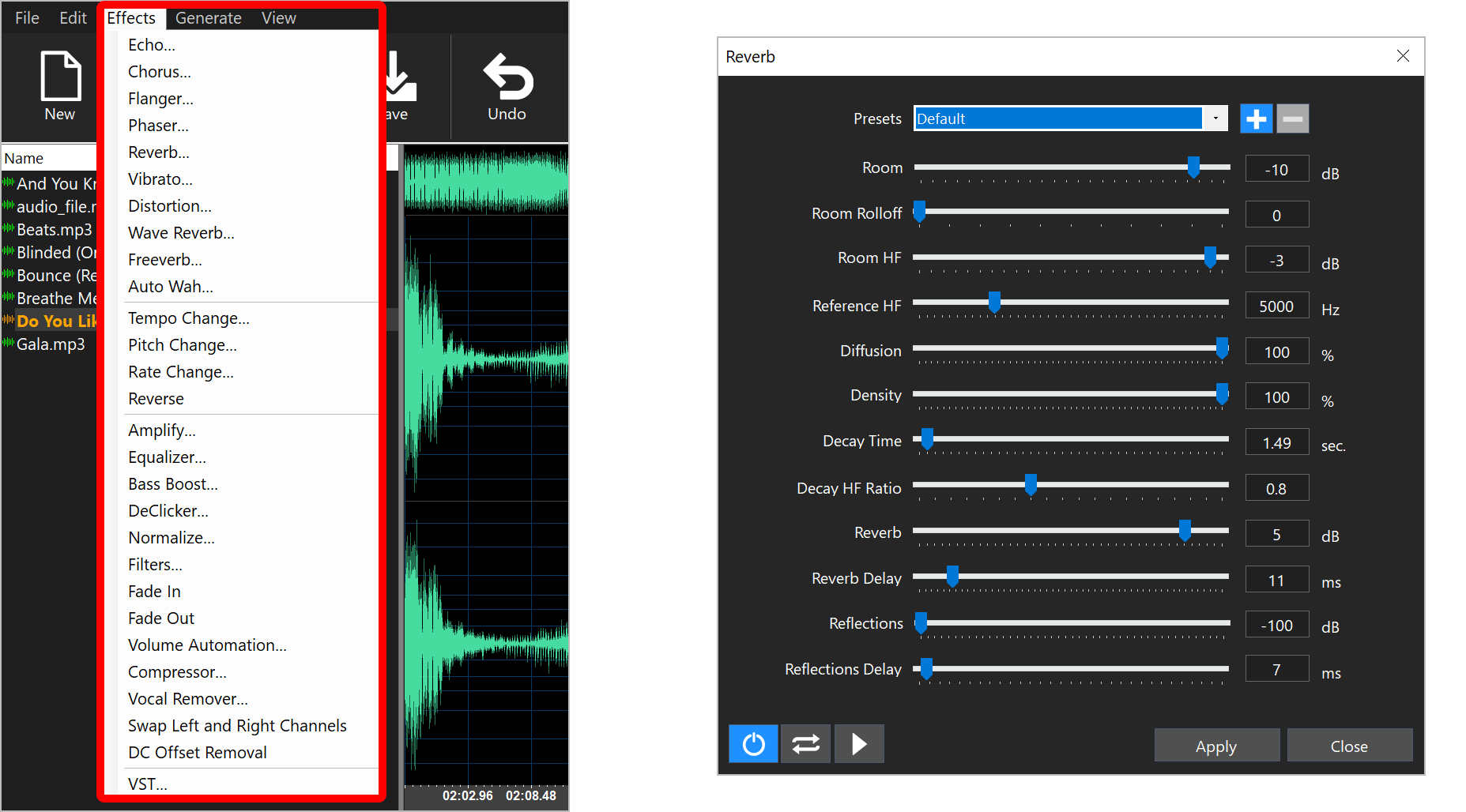The width and height of the screenshot is (1466, 812).
Task: Open the Edit menu
Action: [73, 17]
